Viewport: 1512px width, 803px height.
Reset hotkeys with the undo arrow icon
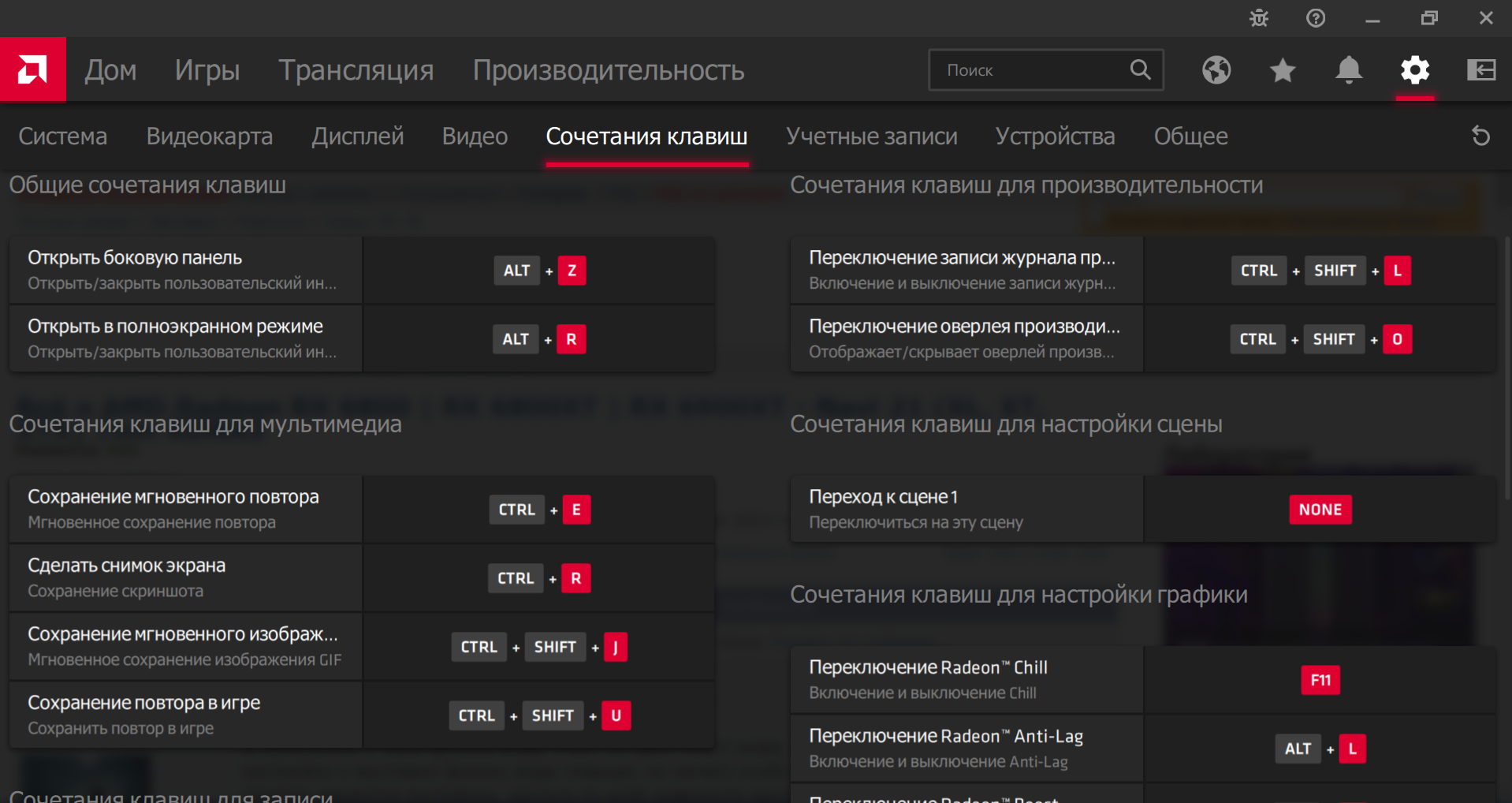click(1481, 136)
